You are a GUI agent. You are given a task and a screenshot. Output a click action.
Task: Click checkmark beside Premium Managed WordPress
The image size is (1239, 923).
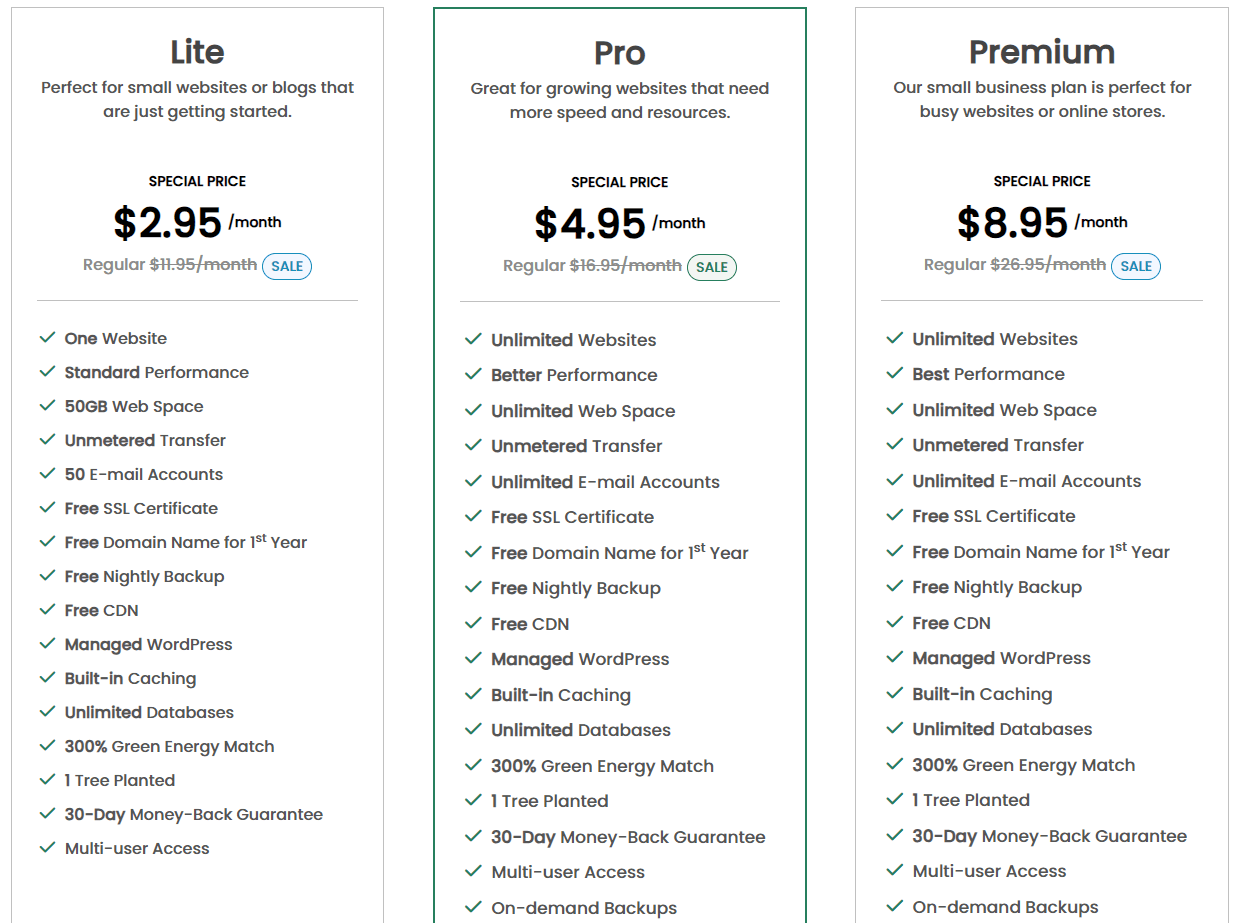pyautogui.click(x=895, y=658)
